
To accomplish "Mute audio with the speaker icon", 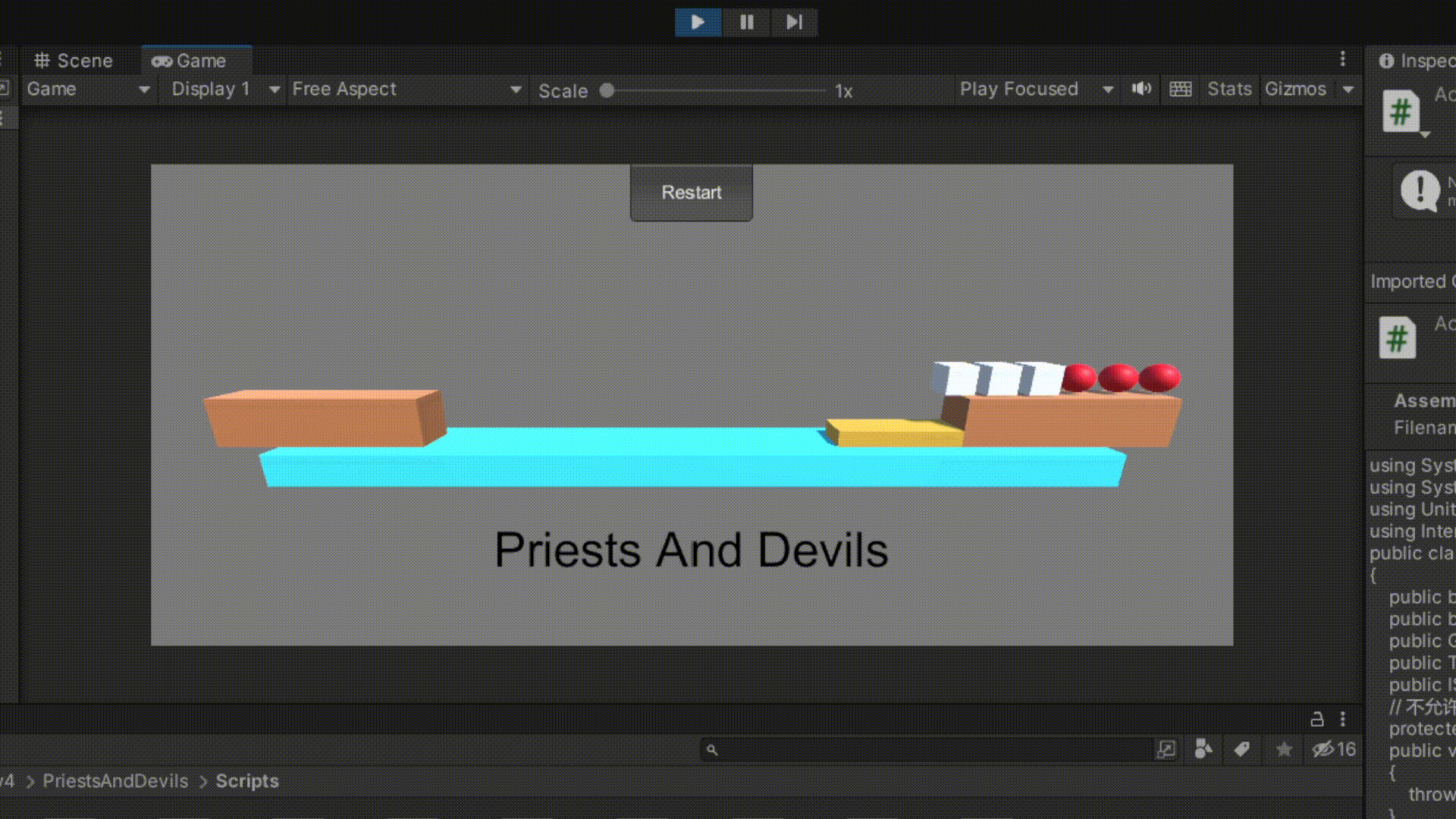I will [x=1141, y=89].
